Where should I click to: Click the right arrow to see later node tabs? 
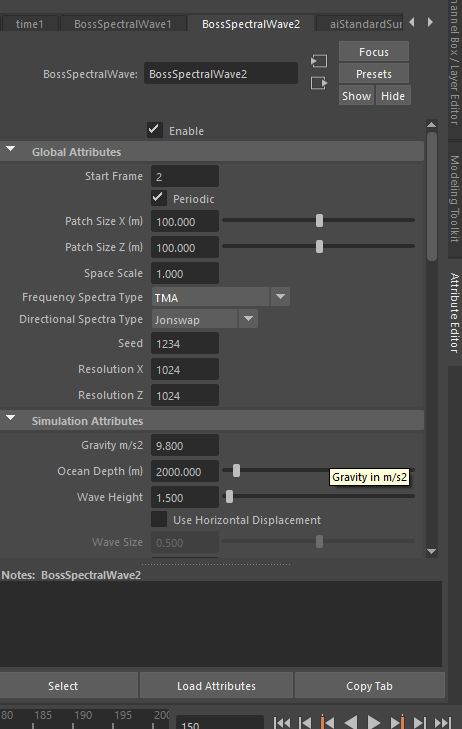(430, 22)
